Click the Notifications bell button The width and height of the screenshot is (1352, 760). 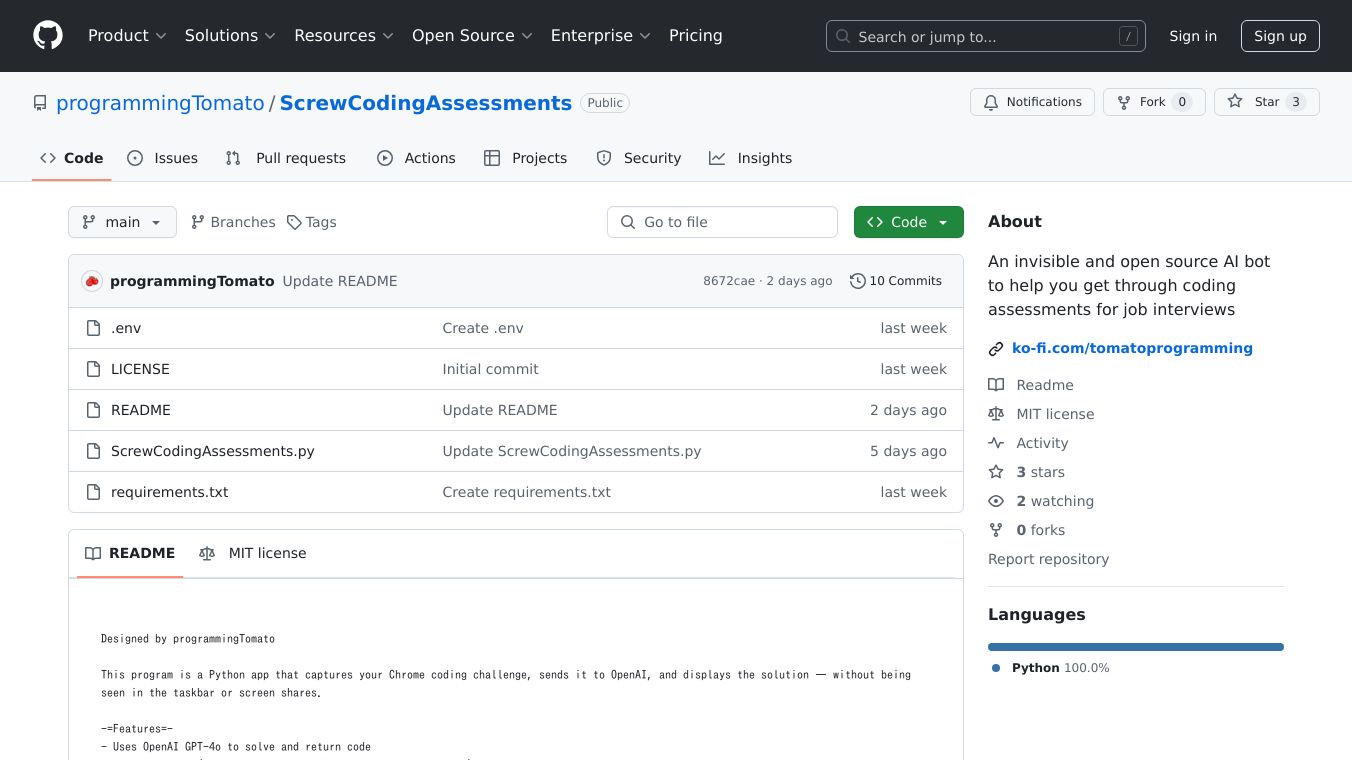pos(1032,102)
